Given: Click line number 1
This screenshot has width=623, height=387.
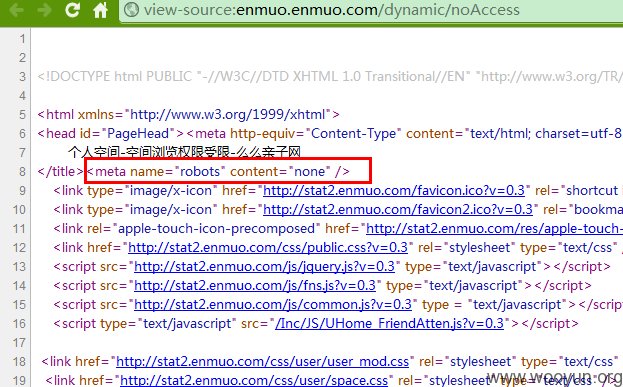Looking at the screenshot, I should (22, 39).
